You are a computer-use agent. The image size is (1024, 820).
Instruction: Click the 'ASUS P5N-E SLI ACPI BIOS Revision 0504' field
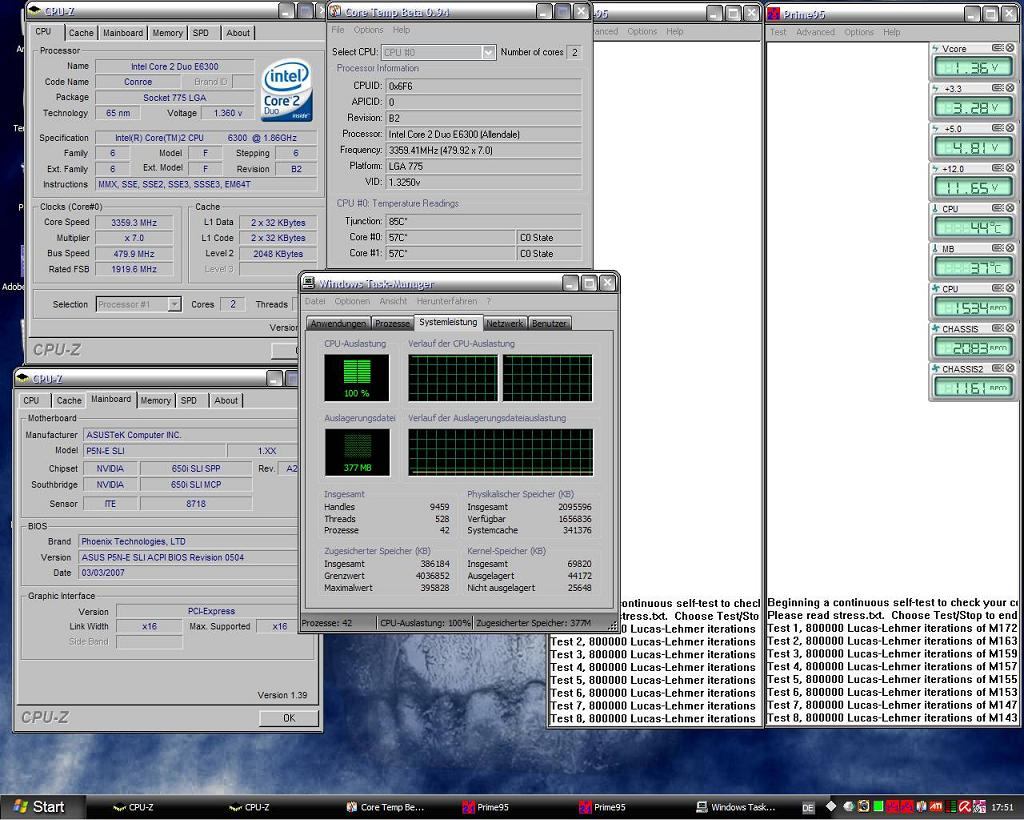[188, 558]
